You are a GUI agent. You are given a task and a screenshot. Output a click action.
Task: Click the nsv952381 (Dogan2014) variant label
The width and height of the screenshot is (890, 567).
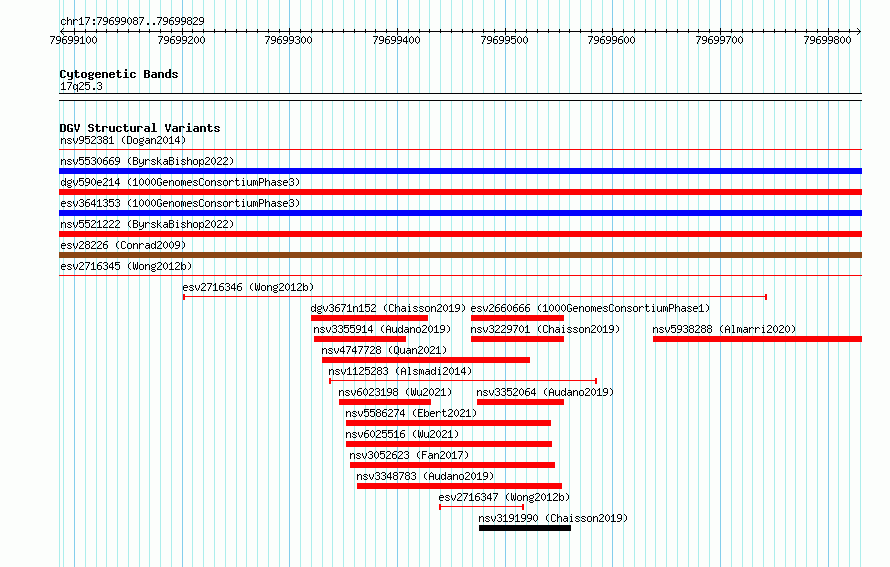(x=123, y=140)
